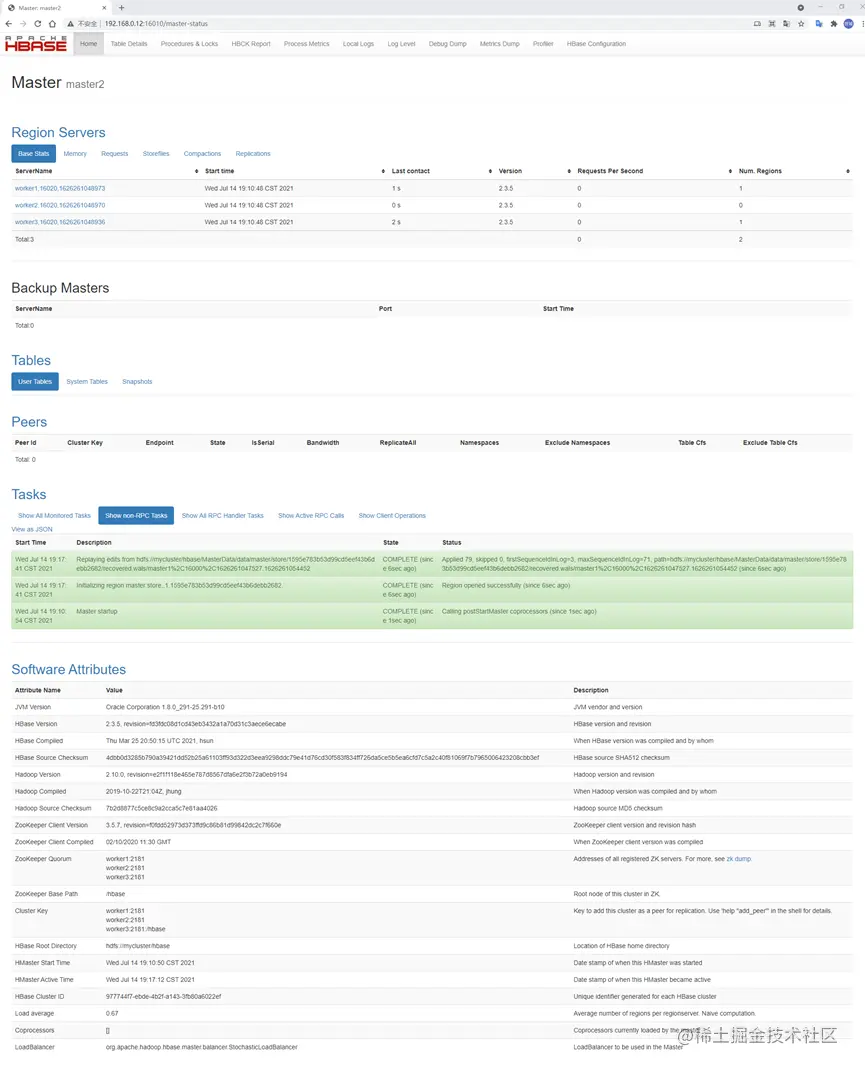The width and height of the screenshot is (865, 1073).
Task: Open the extensions puzzle icon
Action: (x=834, y=23)
